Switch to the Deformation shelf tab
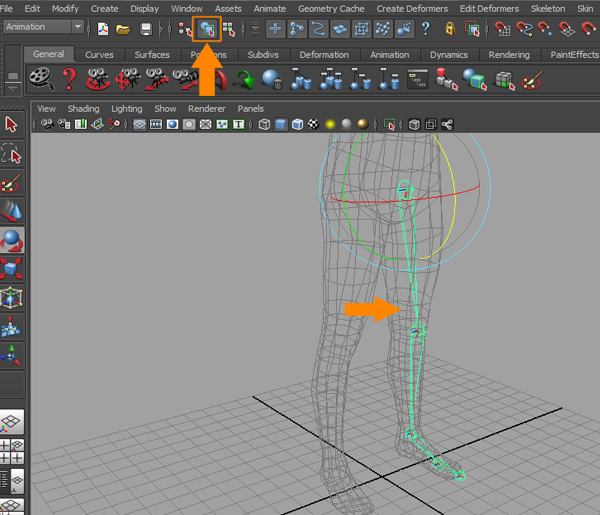The height and width of the screenshot is (515, 600). [x=324, y=55]
